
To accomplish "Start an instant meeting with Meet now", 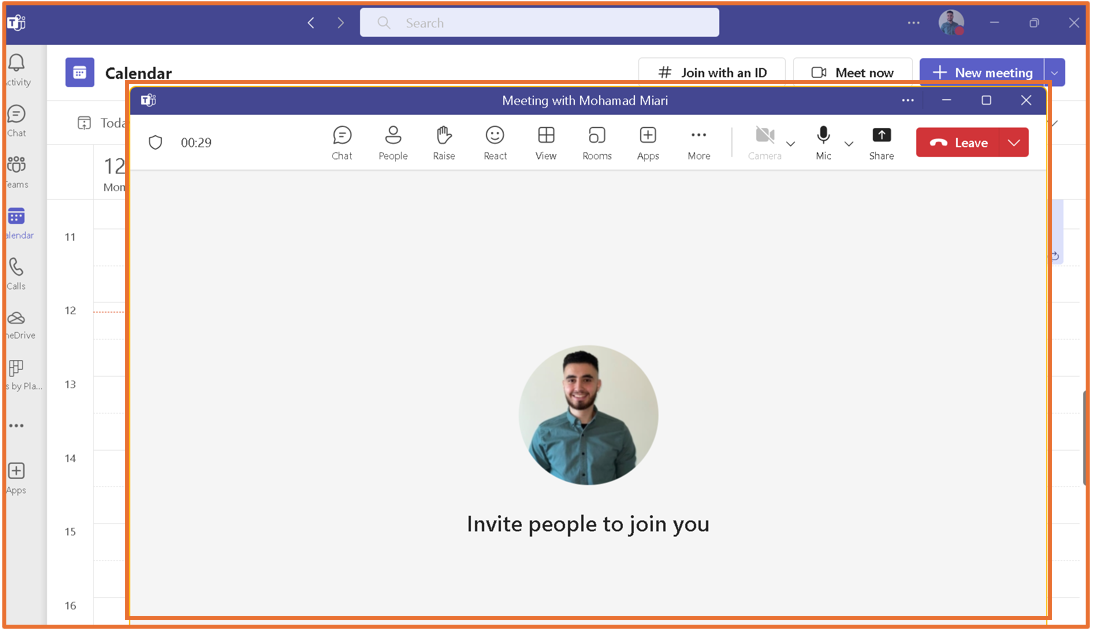I will [x=853, y=71].
